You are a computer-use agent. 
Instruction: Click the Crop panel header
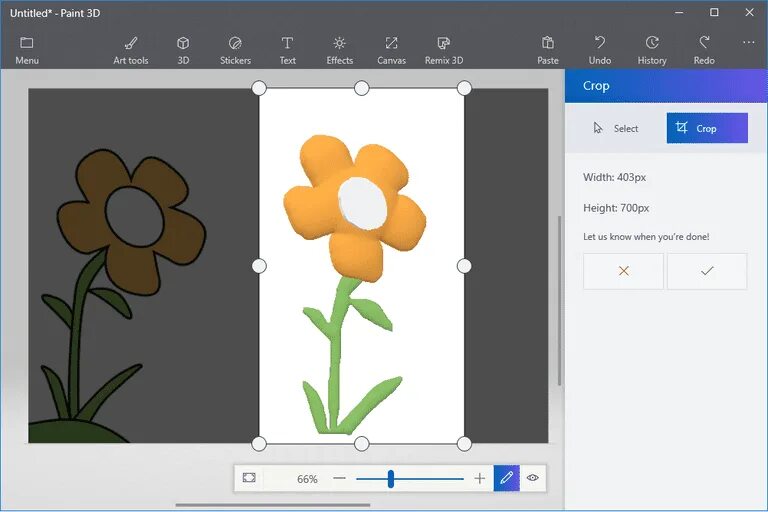[x=666, y=86]
